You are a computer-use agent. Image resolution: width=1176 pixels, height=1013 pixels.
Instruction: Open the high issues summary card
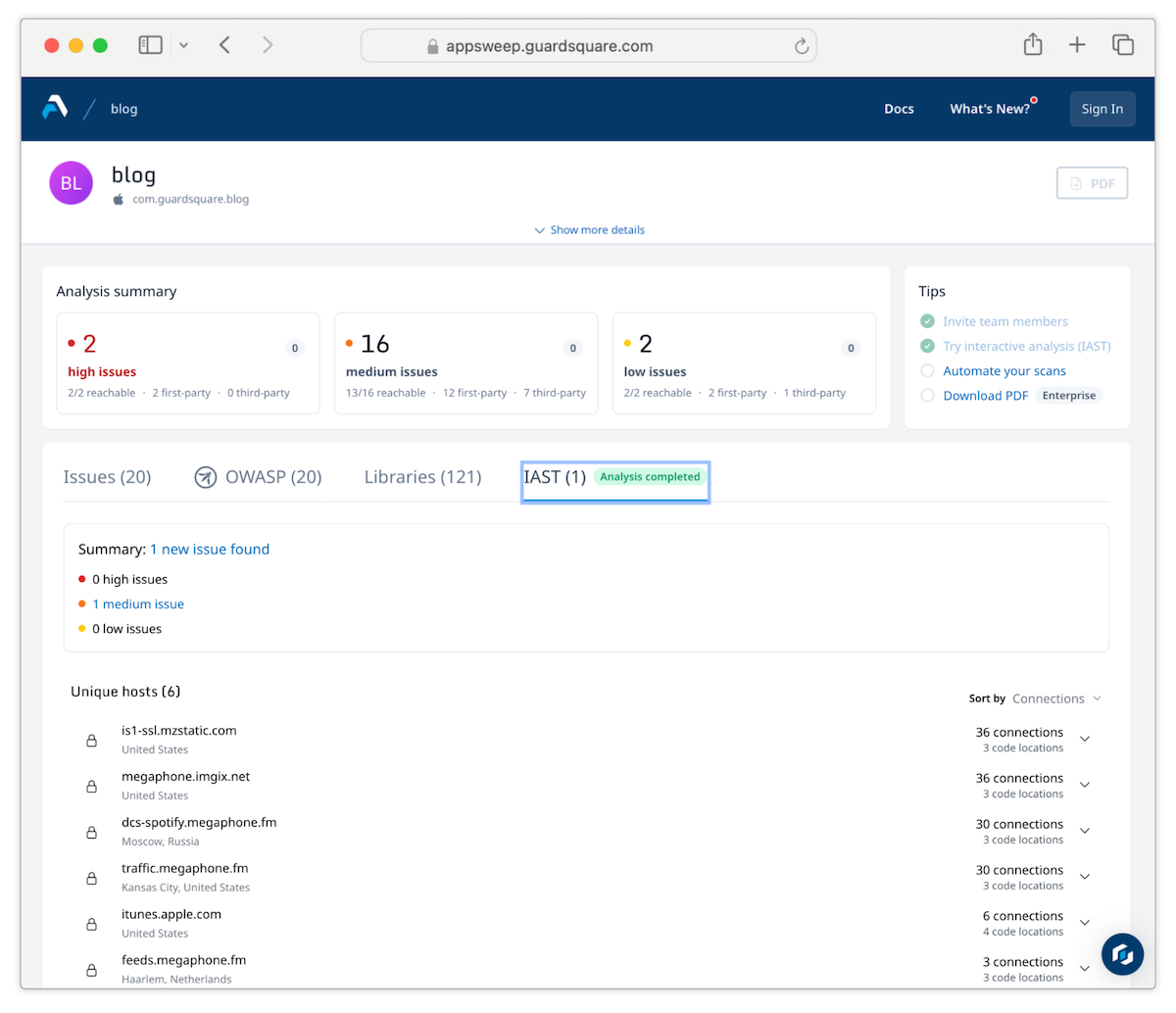188,363
